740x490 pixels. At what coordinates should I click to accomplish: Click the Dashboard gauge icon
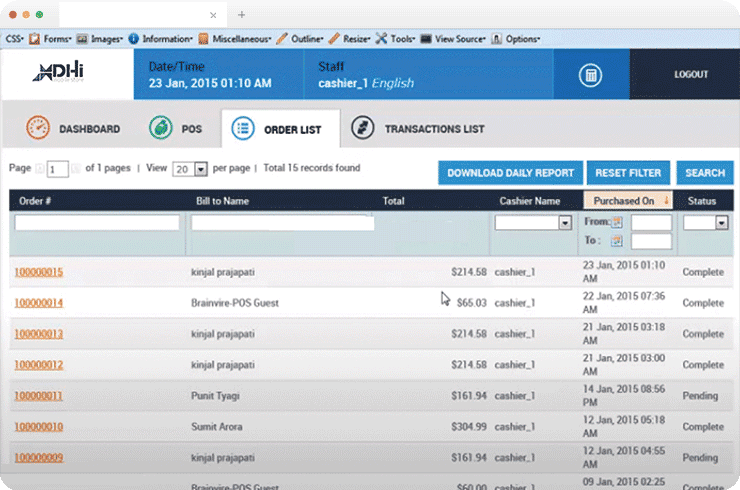pos(37,129)
